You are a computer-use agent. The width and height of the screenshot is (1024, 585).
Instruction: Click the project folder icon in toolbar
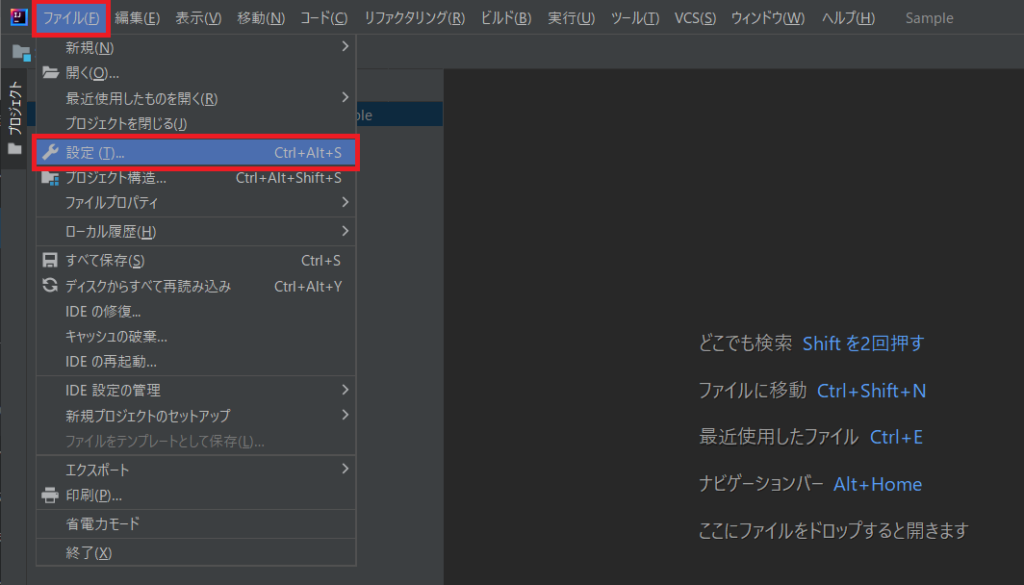(20, 52)
